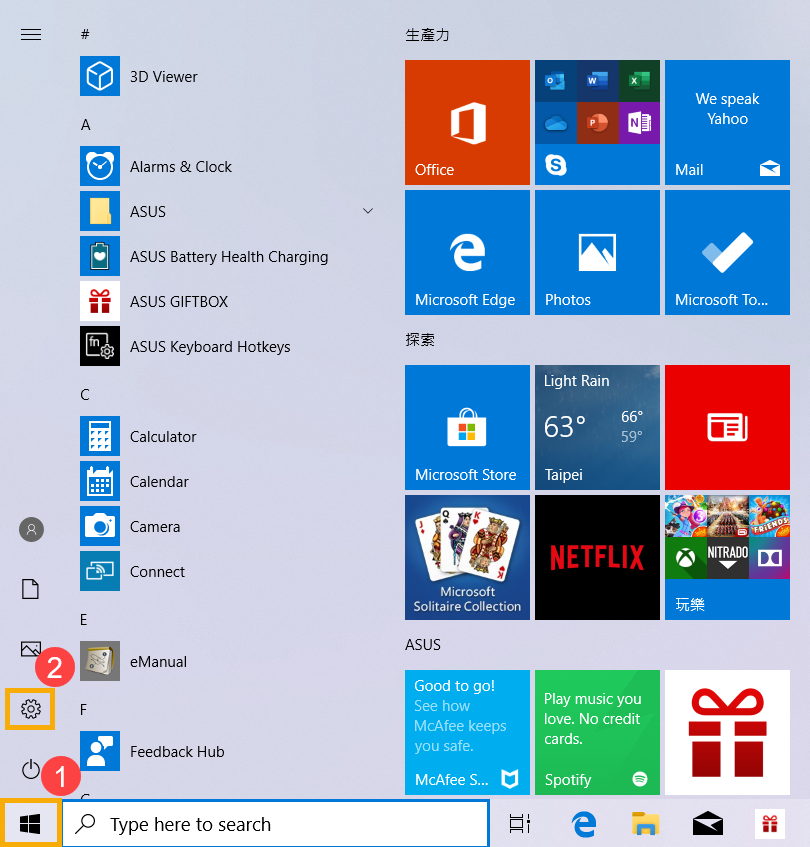Image resolution: width=810 pixels, height=847 pixels.
Task: Click the ASUS folder in app list
Action: click(227, 211)
